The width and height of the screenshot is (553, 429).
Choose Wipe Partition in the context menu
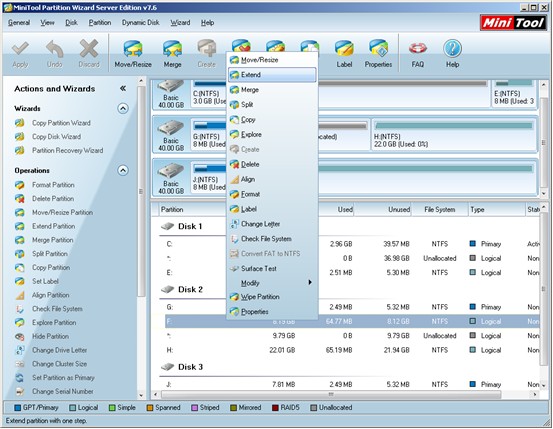click(x=272, y=297)
